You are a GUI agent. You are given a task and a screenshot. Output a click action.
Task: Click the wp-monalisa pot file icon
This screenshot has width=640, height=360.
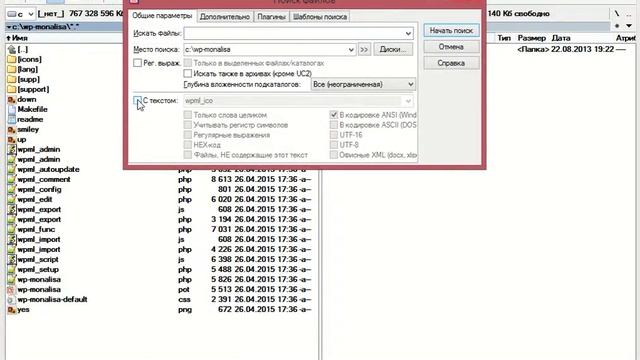(12, 289)
